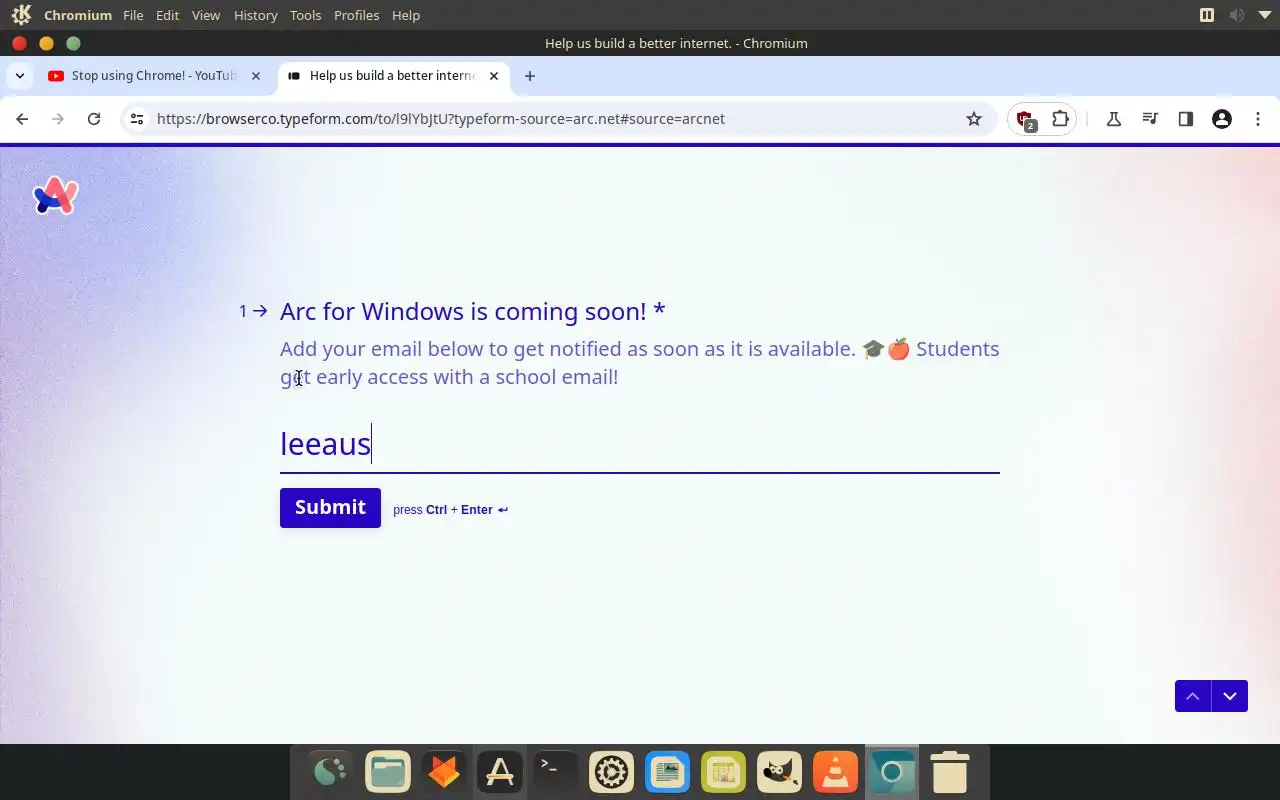Screen dimensions: 1280x800
Task: Go forward in browser history
Action: 58,119
